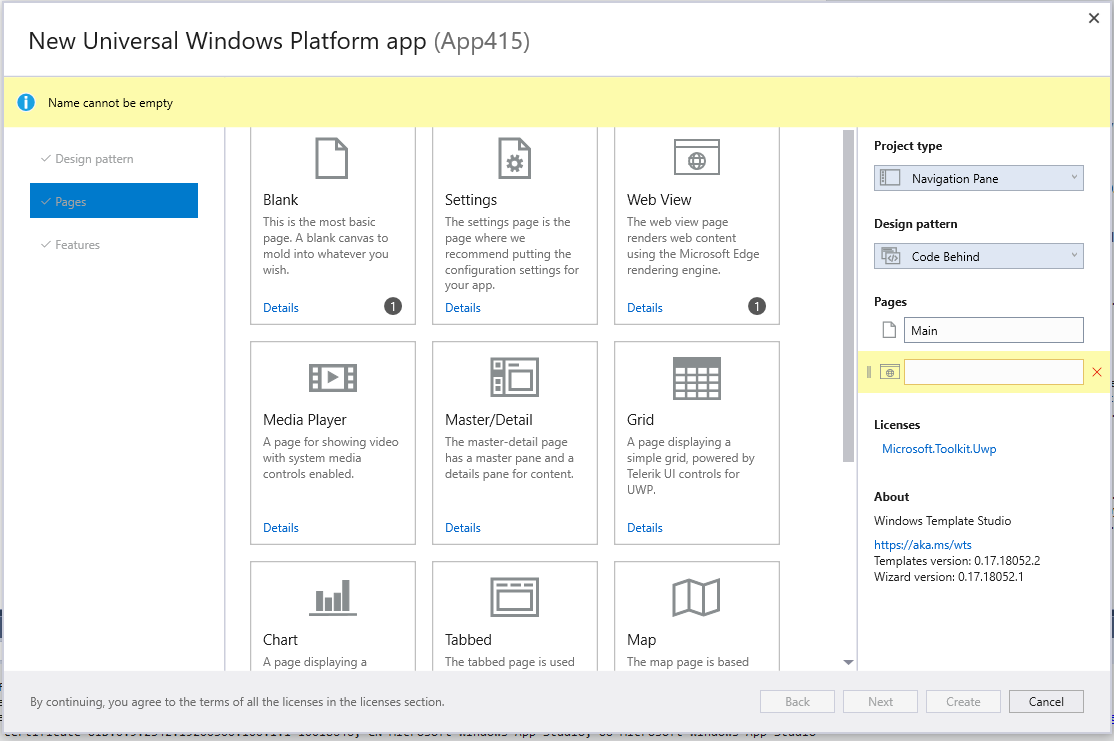Open Details link for Grid page

coord(644,528)
